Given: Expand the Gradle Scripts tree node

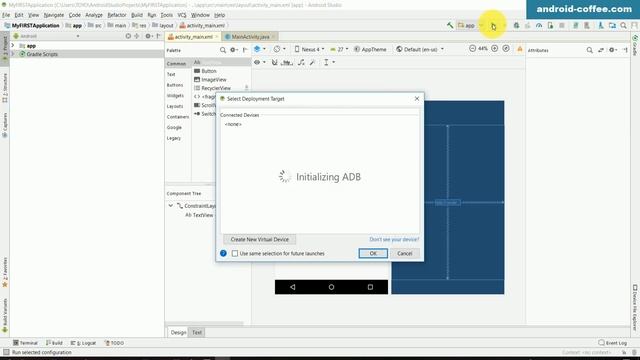Looking at the screenshot, I should click(x=13, y=54).
